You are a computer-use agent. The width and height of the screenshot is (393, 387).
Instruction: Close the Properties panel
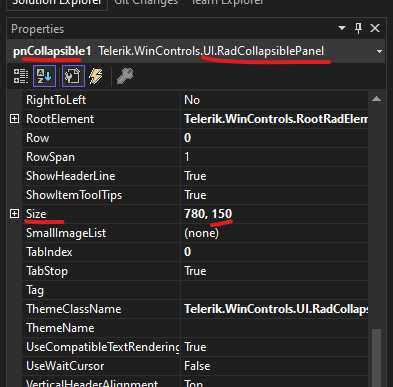(x=375, y=28)
